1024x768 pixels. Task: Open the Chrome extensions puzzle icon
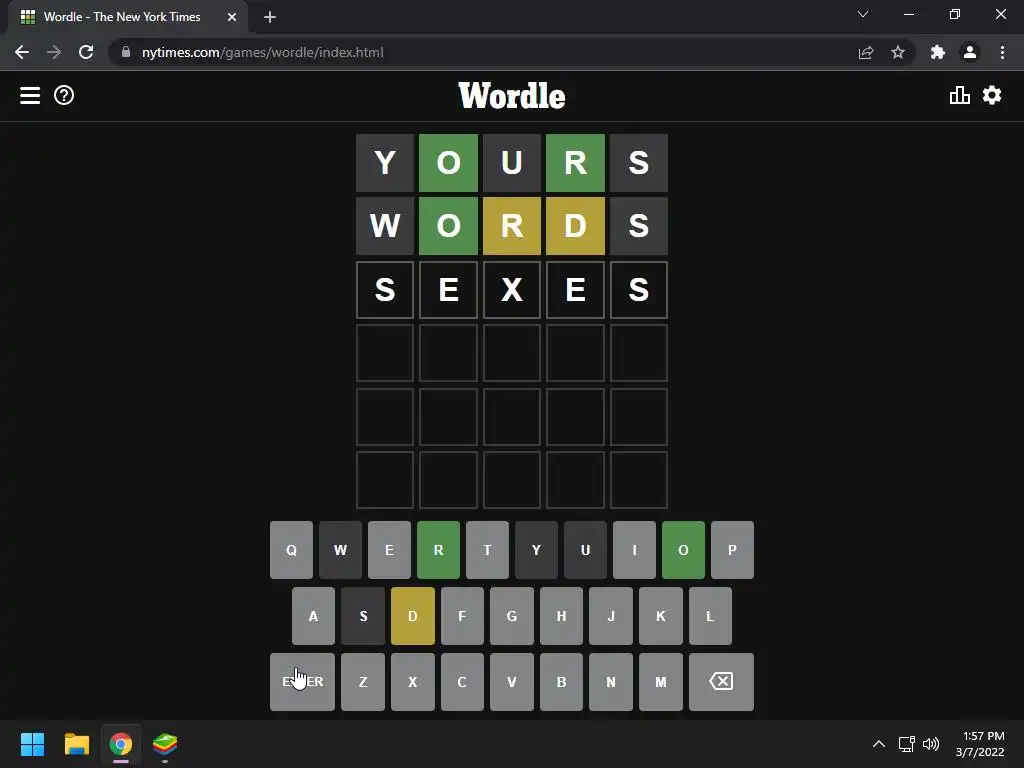tap(938, 52)
